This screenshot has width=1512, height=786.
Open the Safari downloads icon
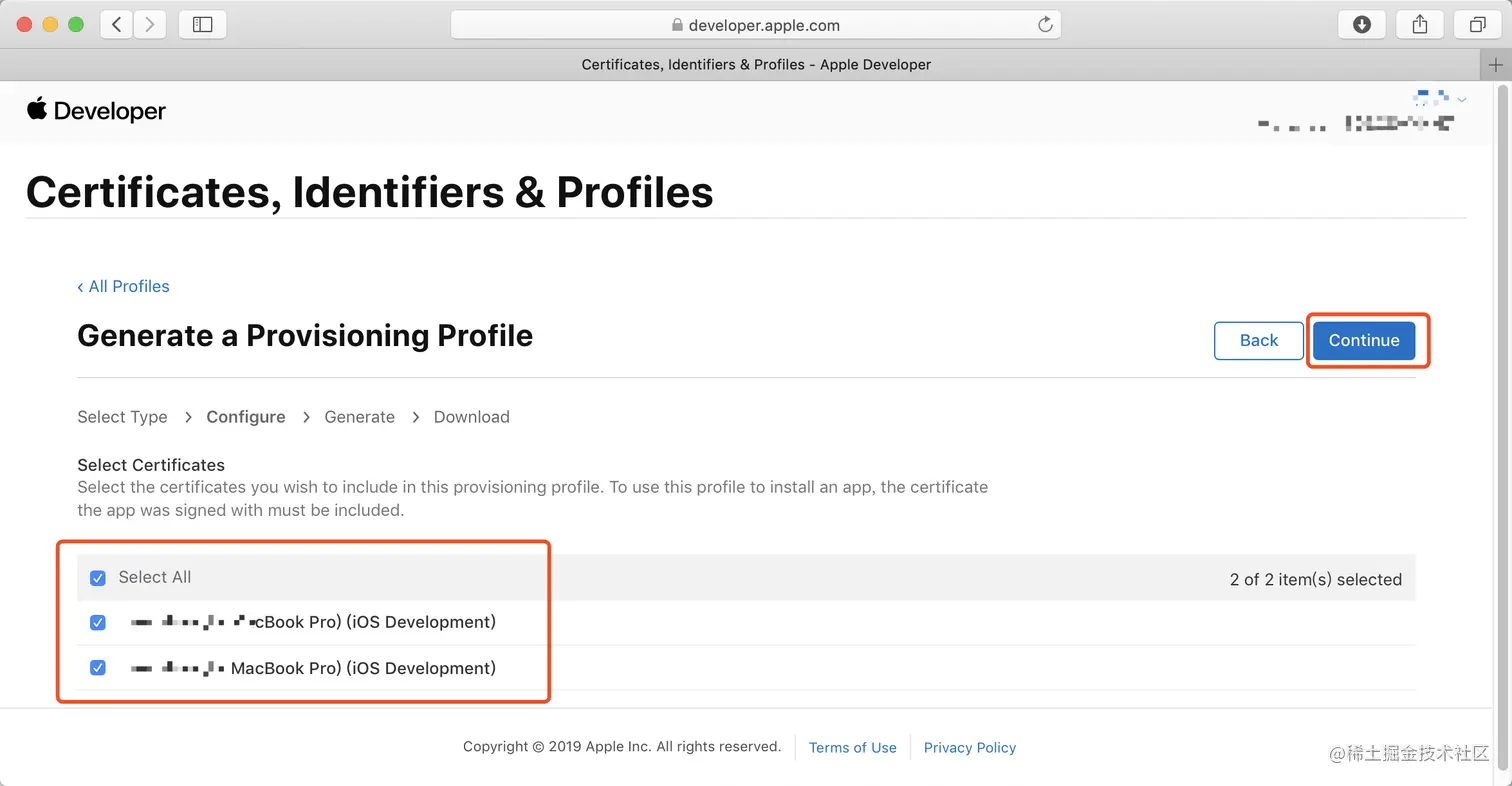[1361, 25]
